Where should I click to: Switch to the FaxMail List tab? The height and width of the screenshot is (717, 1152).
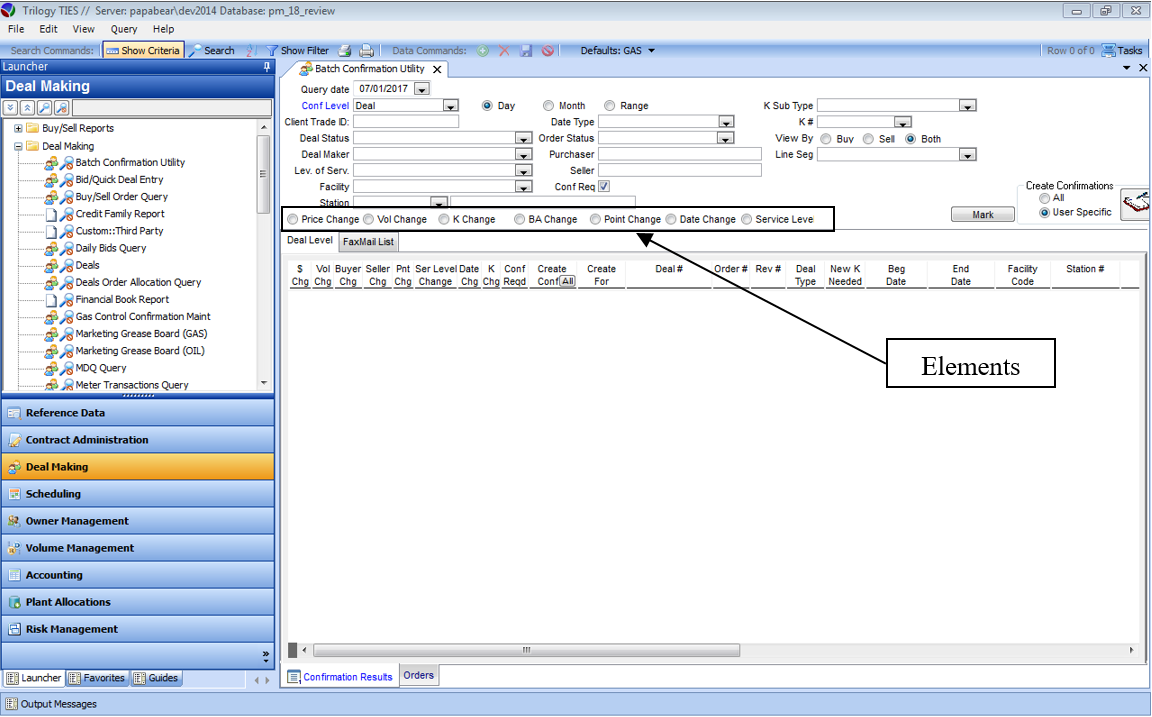tap(368, 241)
